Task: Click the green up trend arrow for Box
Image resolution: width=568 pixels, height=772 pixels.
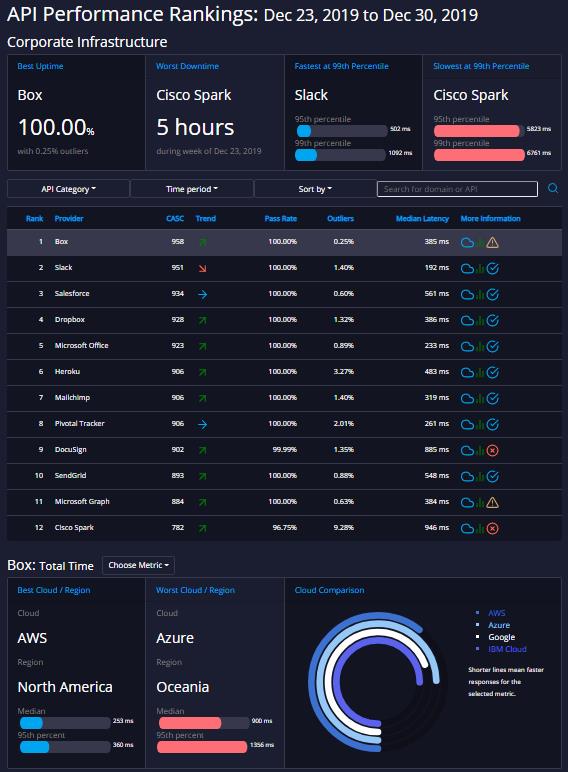Action: 202,242
